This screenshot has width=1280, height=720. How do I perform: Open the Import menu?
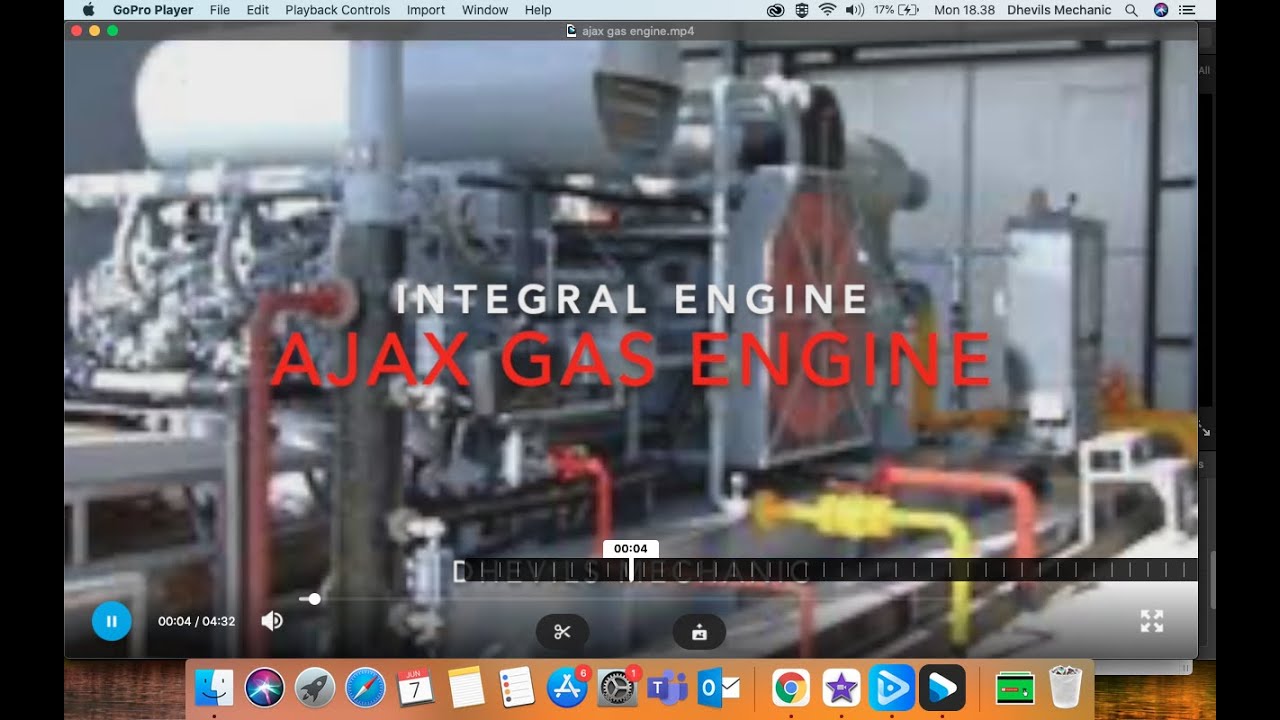click(x=426, y=10)
